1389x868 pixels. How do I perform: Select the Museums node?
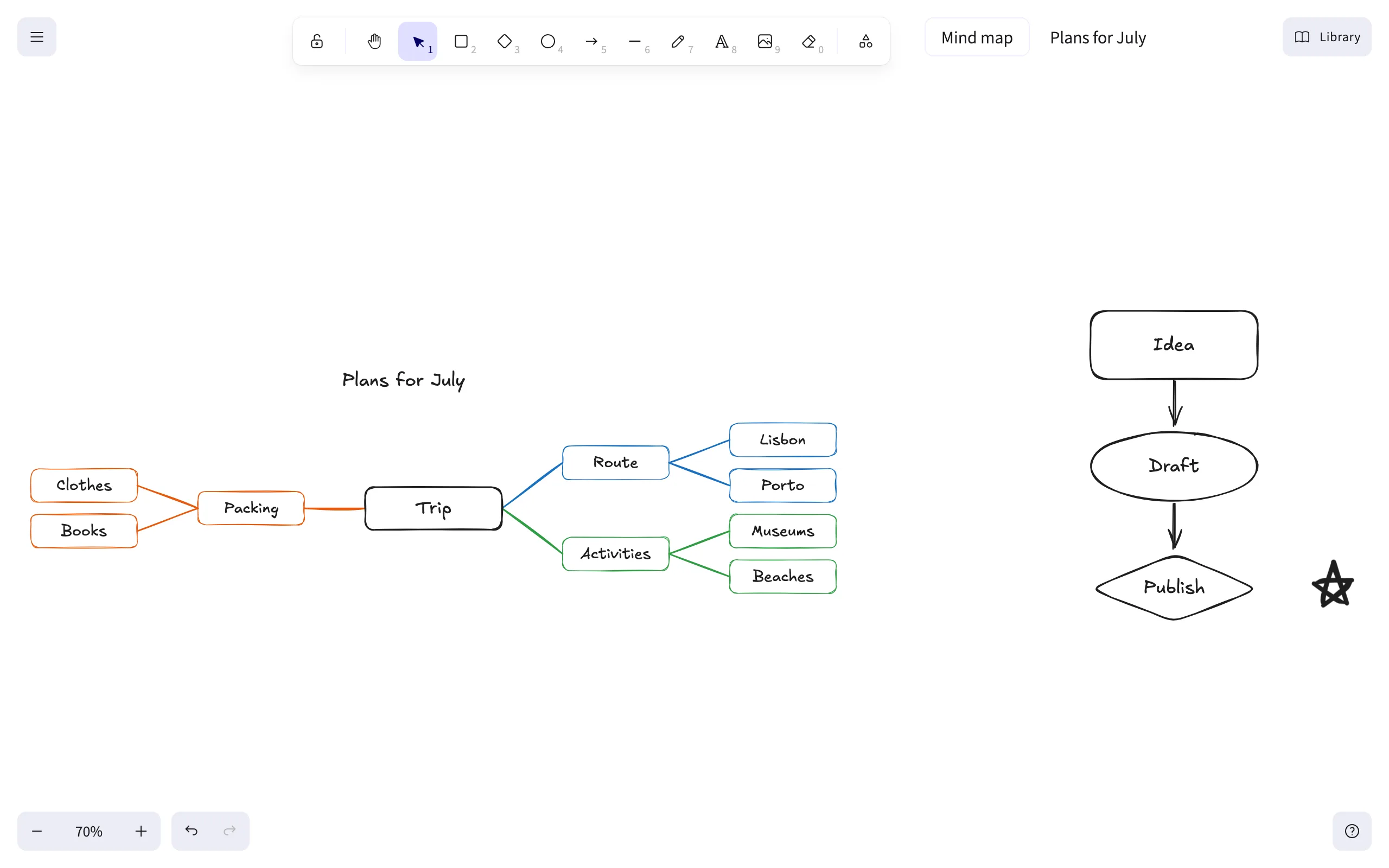(783, 531)
